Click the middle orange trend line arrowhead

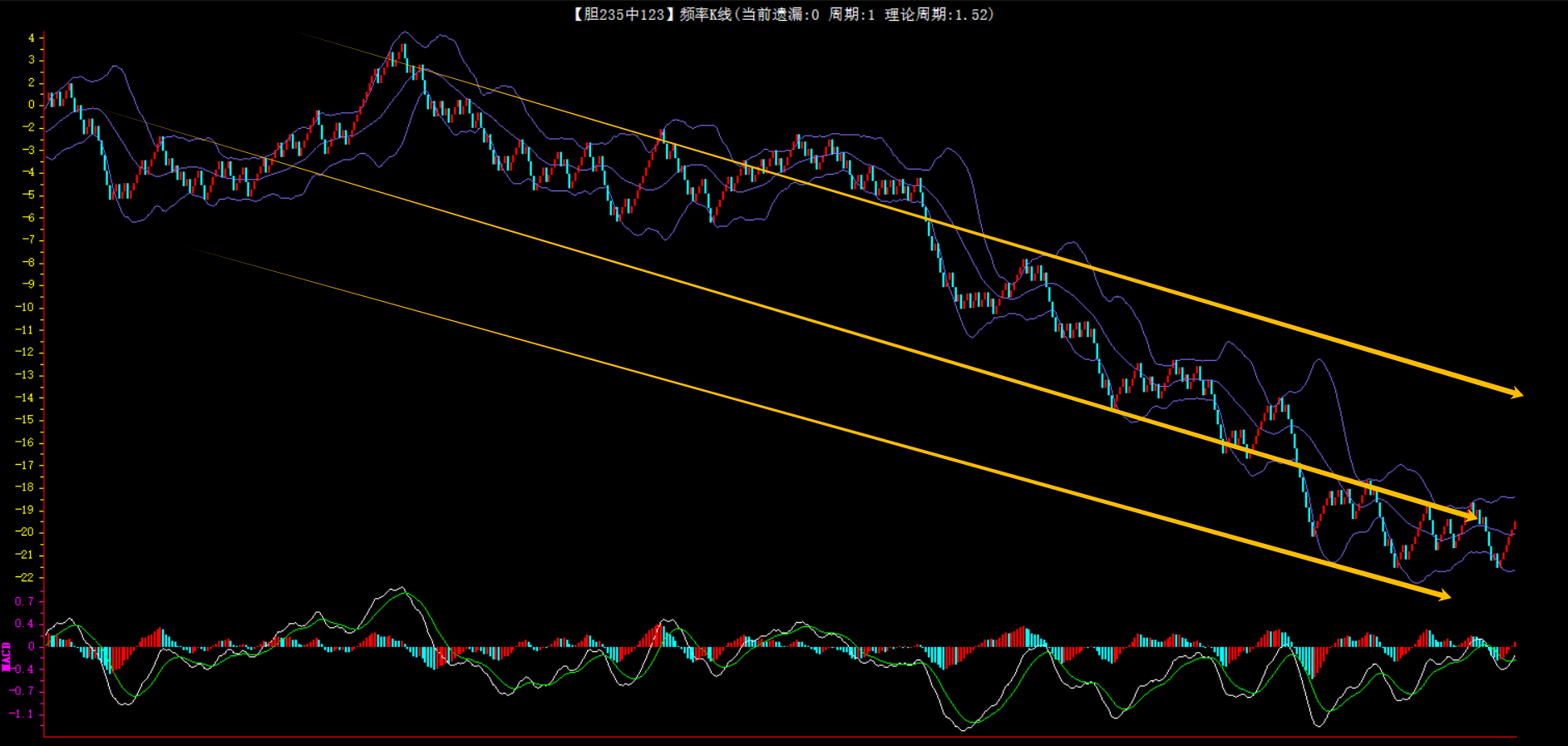1470,518
